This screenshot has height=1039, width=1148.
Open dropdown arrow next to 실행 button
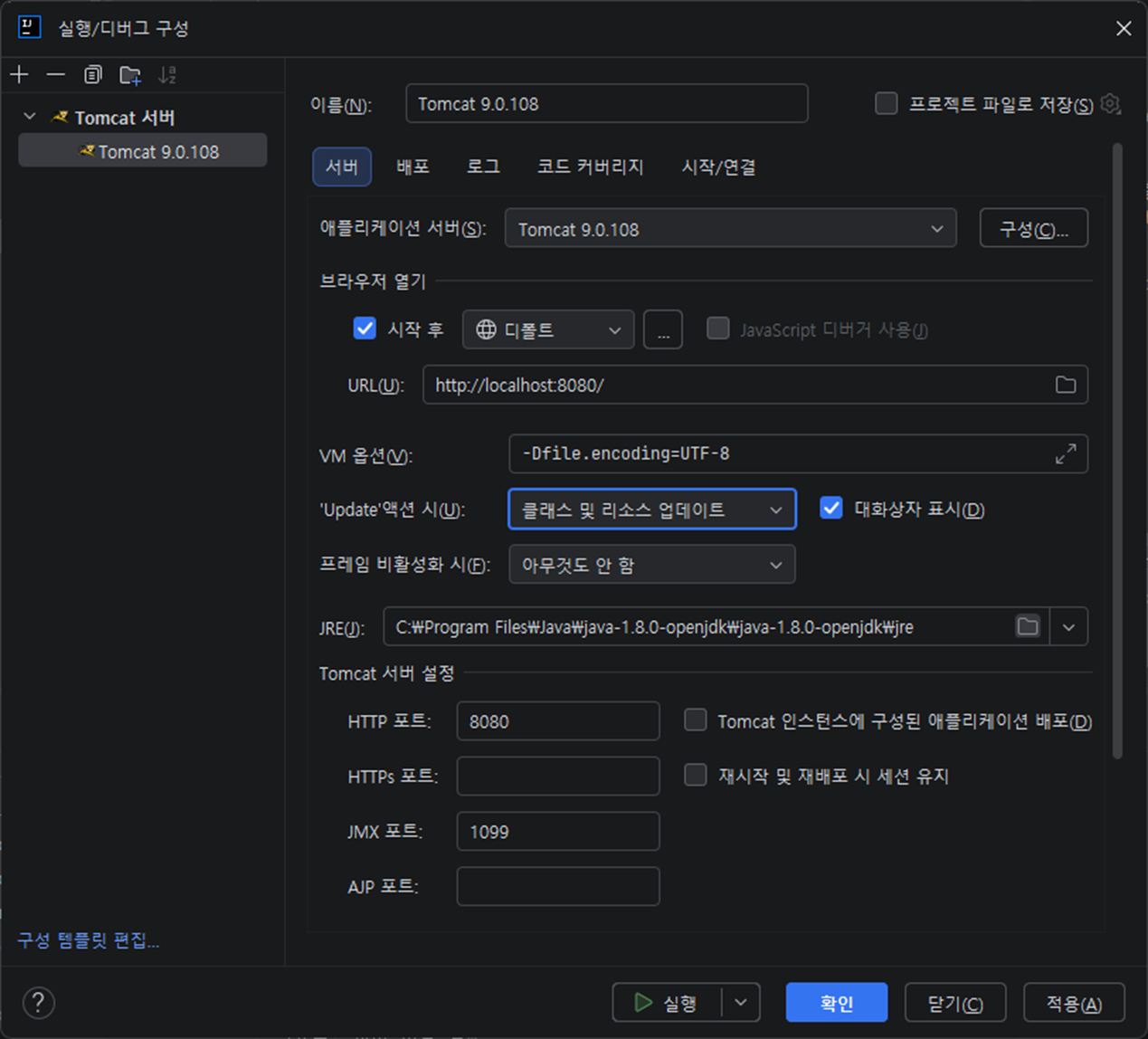[x=741, y=1002]
